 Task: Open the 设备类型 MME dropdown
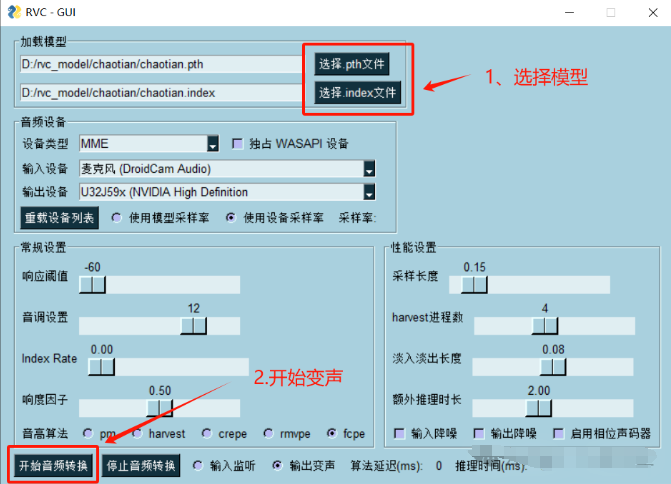[149, 143]
